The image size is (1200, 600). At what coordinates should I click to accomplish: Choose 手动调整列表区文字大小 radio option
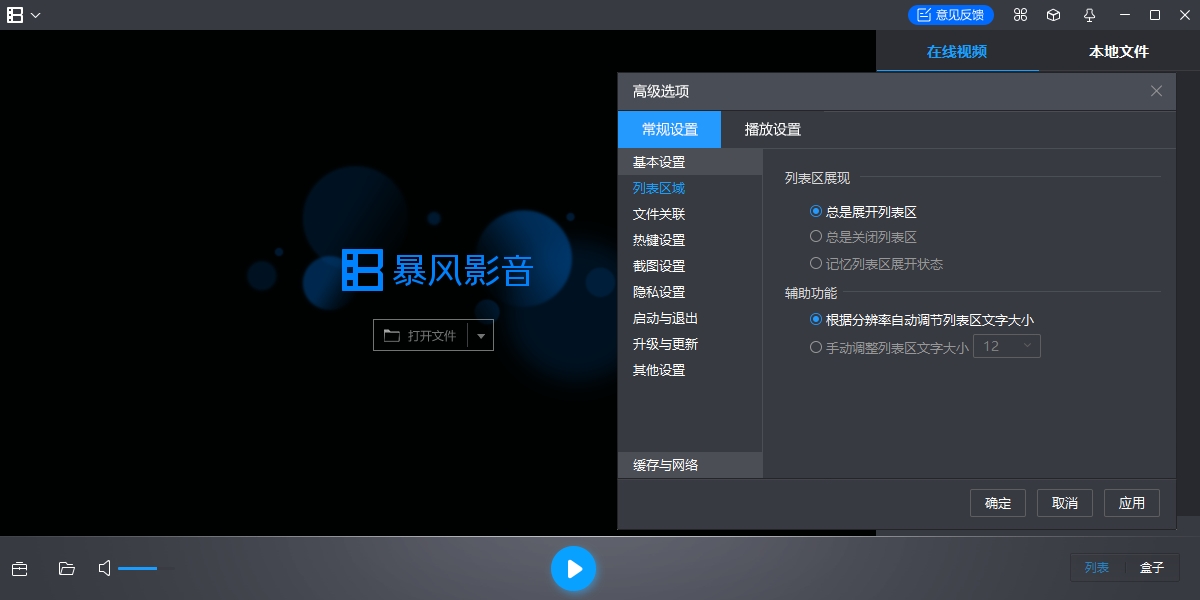click(x=816, y=348)
